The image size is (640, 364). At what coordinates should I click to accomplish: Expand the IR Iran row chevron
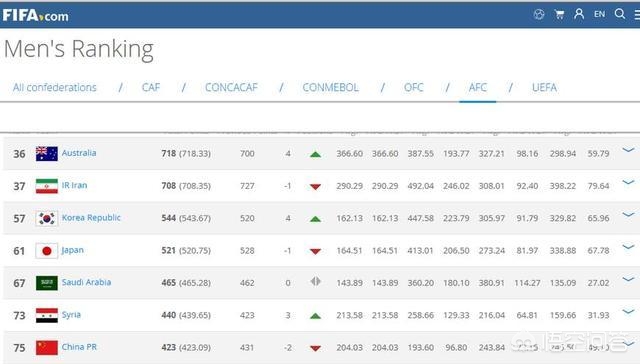(628, 182)
